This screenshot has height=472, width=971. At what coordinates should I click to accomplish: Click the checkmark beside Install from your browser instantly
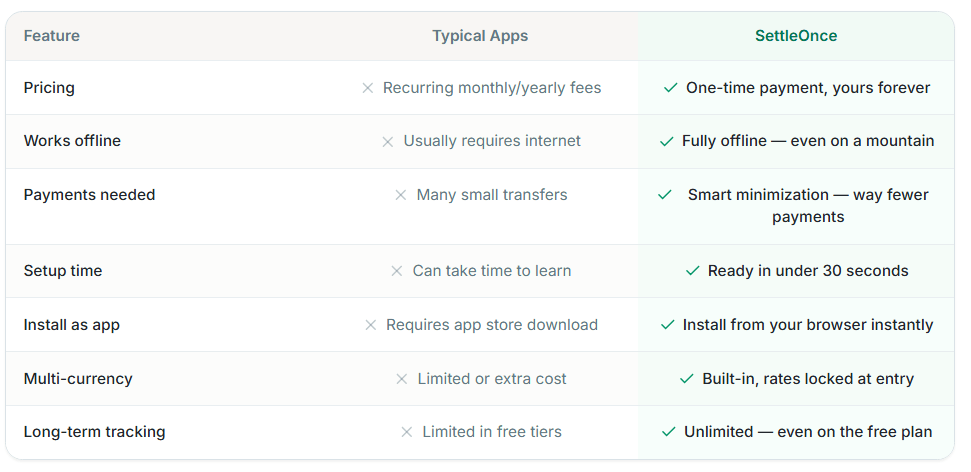coord(668,325)
